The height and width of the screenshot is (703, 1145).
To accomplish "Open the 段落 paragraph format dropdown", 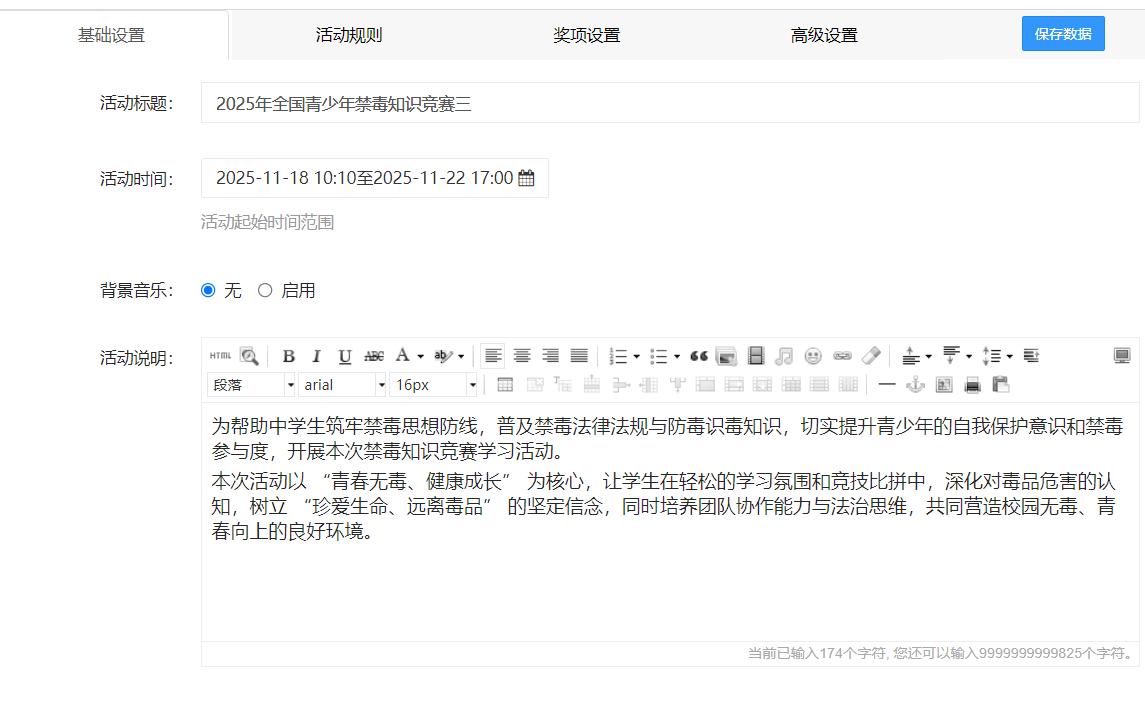I will click(x=250, y=384).
